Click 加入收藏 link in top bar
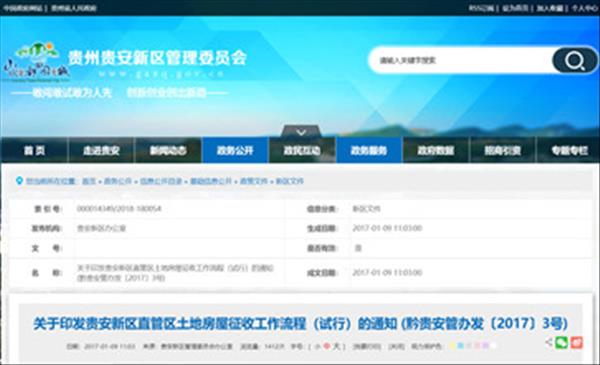 pyautogui.click(x=549, y=8)
